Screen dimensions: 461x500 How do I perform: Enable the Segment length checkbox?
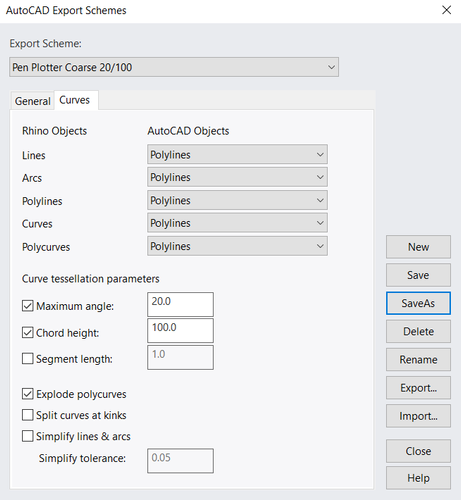28,359
